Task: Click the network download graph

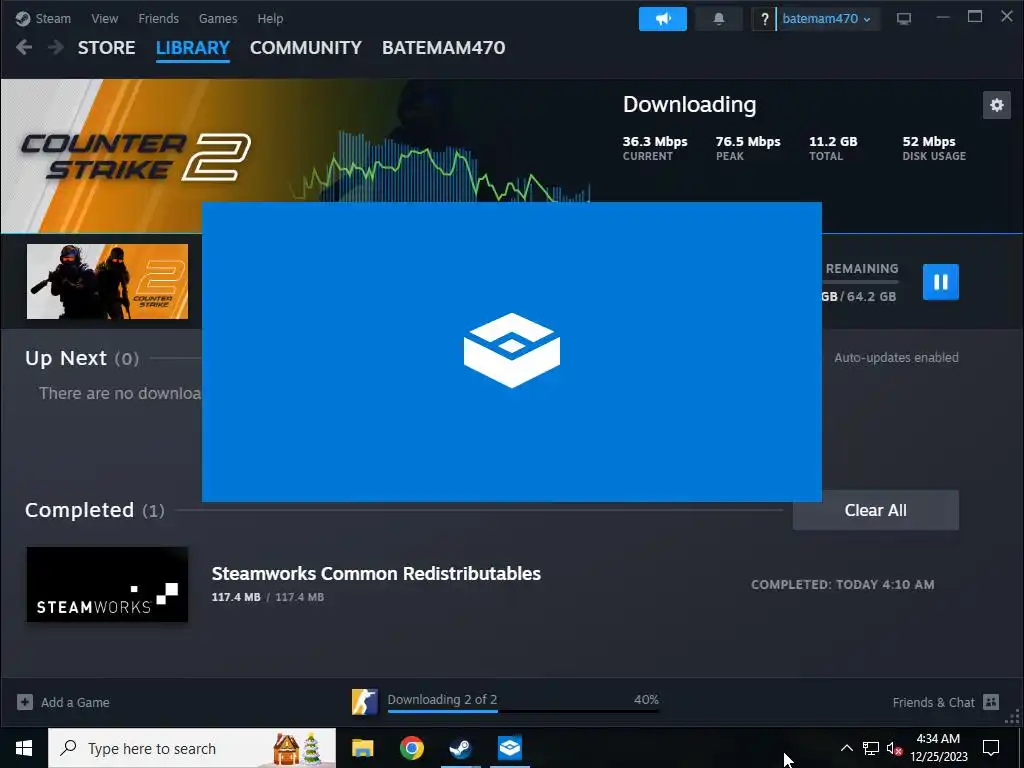Action: tap(440, 168)
